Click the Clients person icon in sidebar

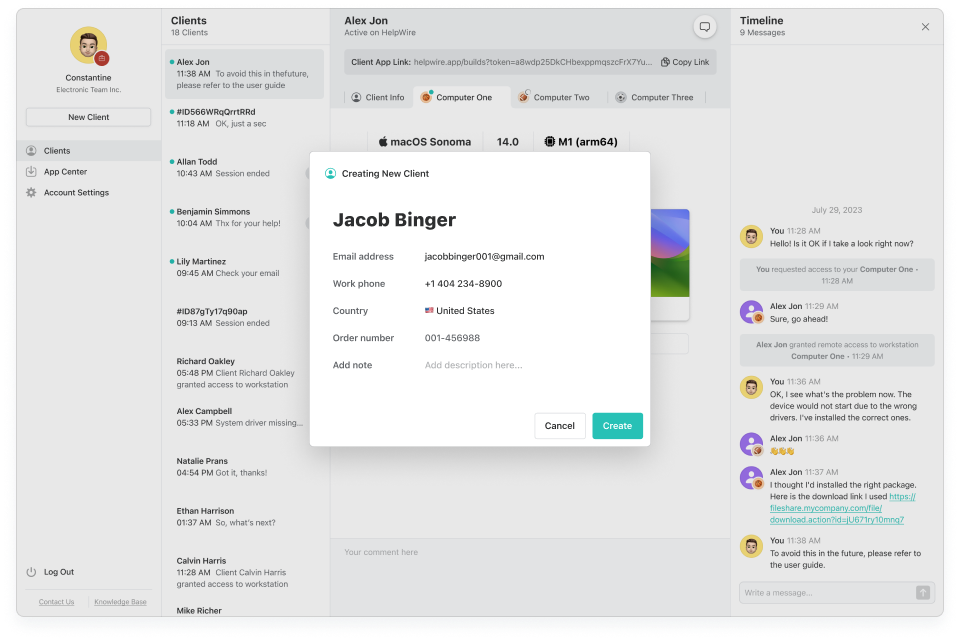point(31,151)
